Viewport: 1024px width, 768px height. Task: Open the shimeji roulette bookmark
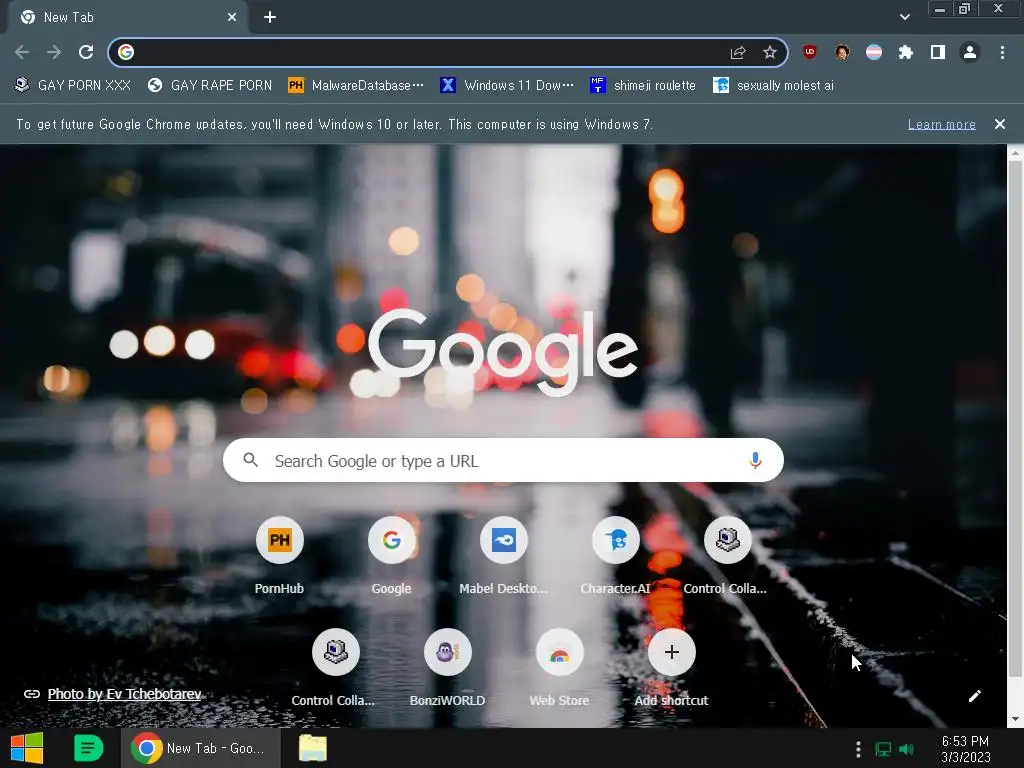(x=643, y=86)
